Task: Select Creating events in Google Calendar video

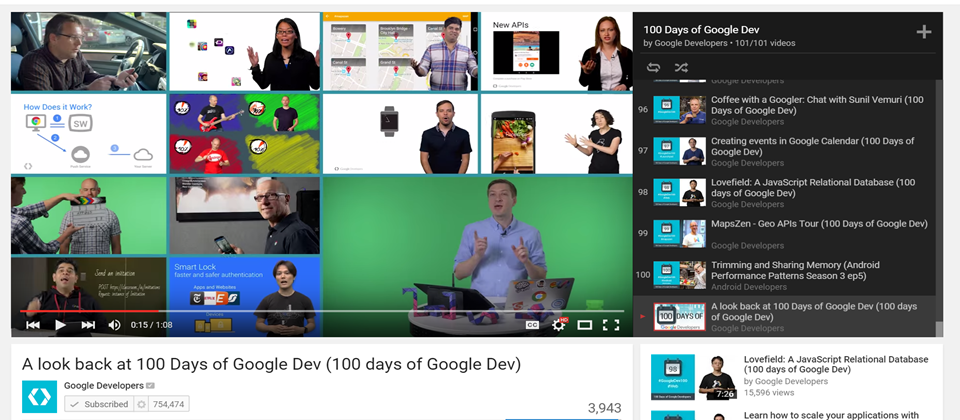Action: 812,146
